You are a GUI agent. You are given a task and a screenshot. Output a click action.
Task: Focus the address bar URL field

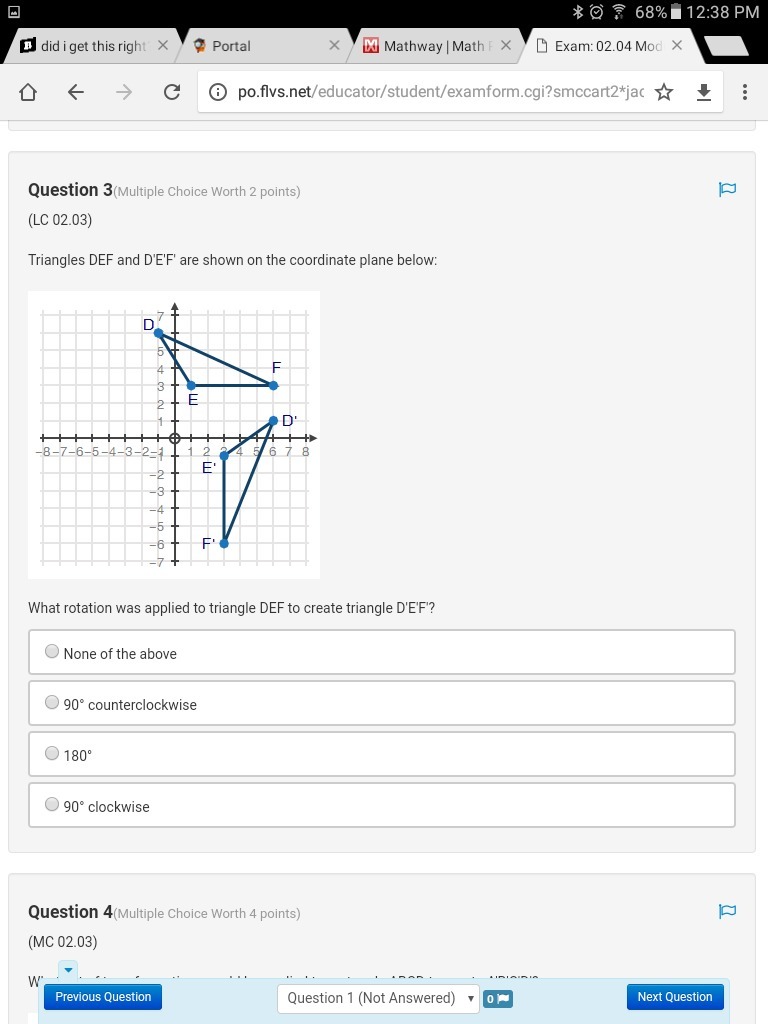coord(440,92)
